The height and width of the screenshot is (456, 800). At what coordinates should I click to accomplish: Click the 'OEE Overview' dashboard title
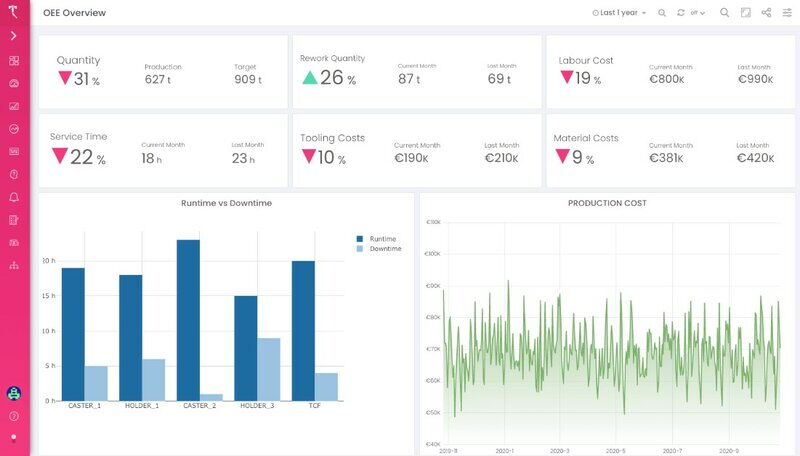[x=74, y=13]
